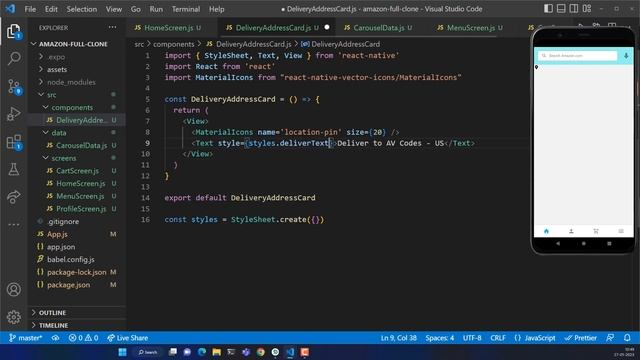The height and width of the screenshot is (360, 640).
Task: Click the synchronize changes cloud icon
Action: (55, 338)
